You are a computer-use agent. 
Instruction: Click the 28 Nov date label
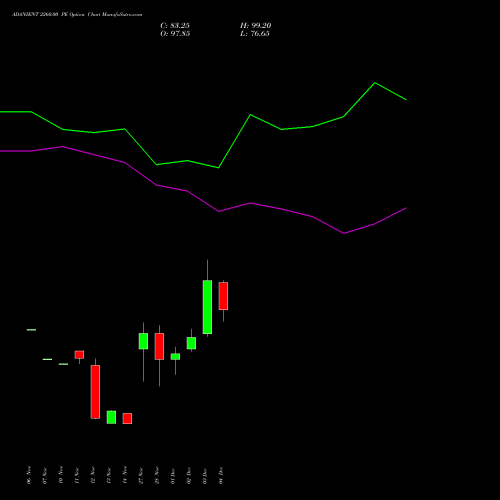(x=157, y=475)
